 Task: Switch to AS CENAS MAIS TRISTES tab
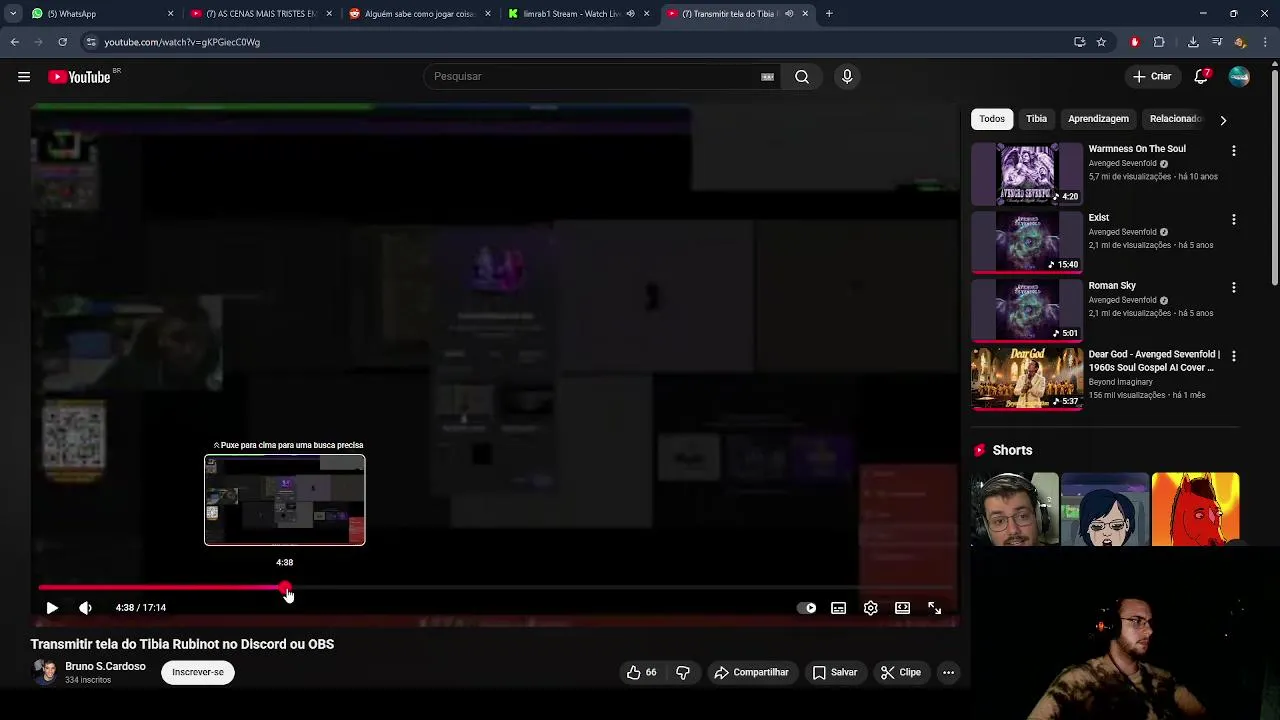[x=260, y=14]
